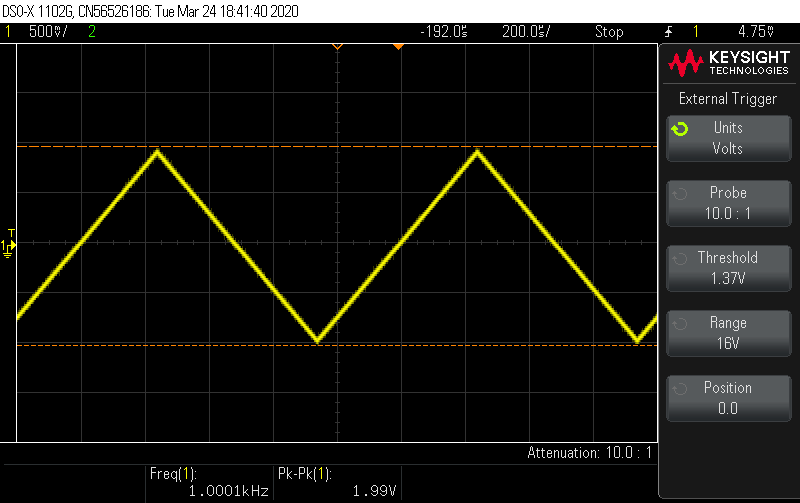The width and height of the screenshot is (800, 503).
Task: Select the Range 16V softkey
Action: click(x=729, y=333)
